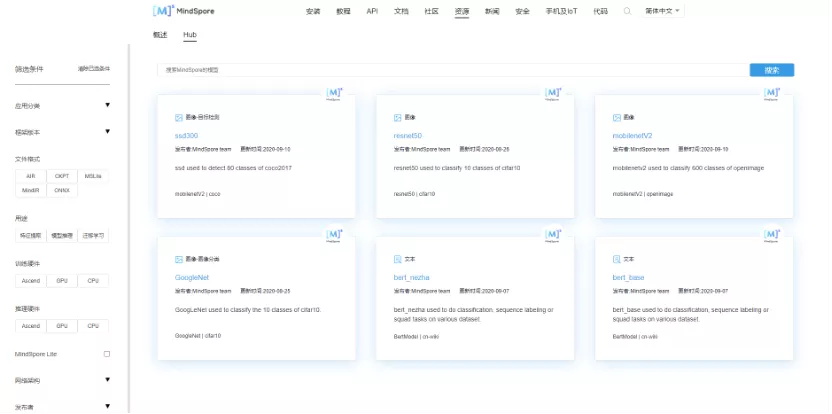Open the 简体中文 language dropdown
The height and width of the screenshot is (414, 832).
(664, 11)
